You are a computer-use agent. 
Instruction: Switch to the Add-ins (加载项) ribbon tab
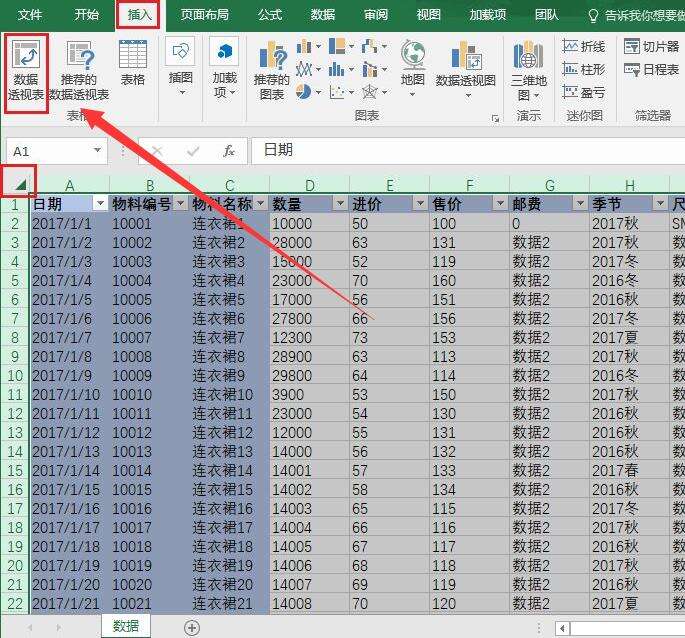488,15
